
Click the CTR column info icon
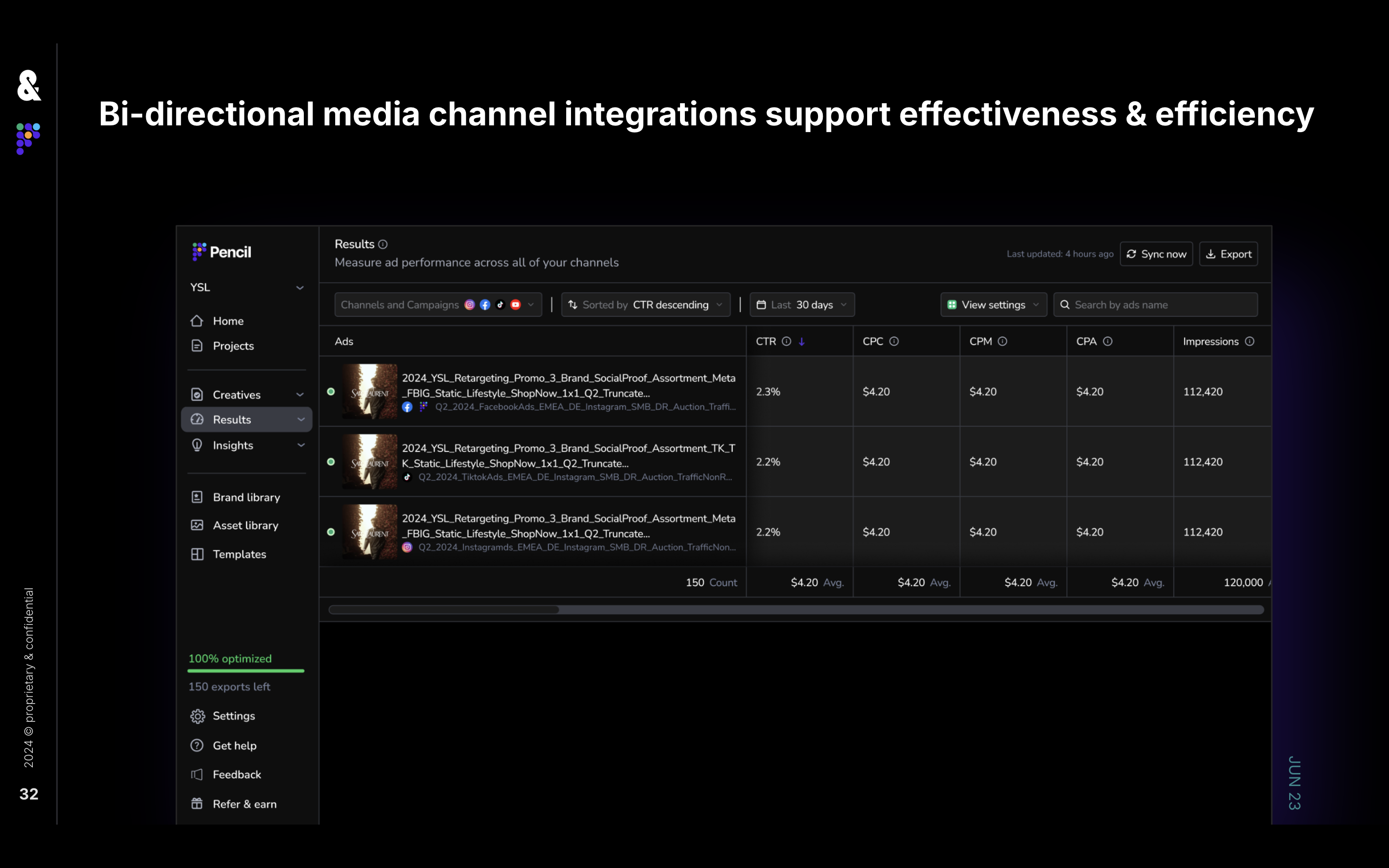pos(786,341)
